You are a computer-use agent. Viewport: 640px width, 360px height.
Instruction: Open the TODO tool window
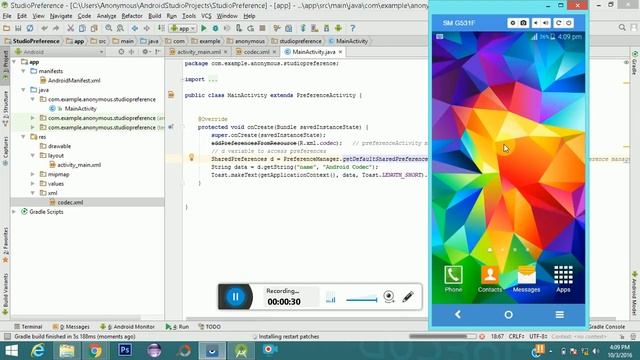(x=209, y=327)
